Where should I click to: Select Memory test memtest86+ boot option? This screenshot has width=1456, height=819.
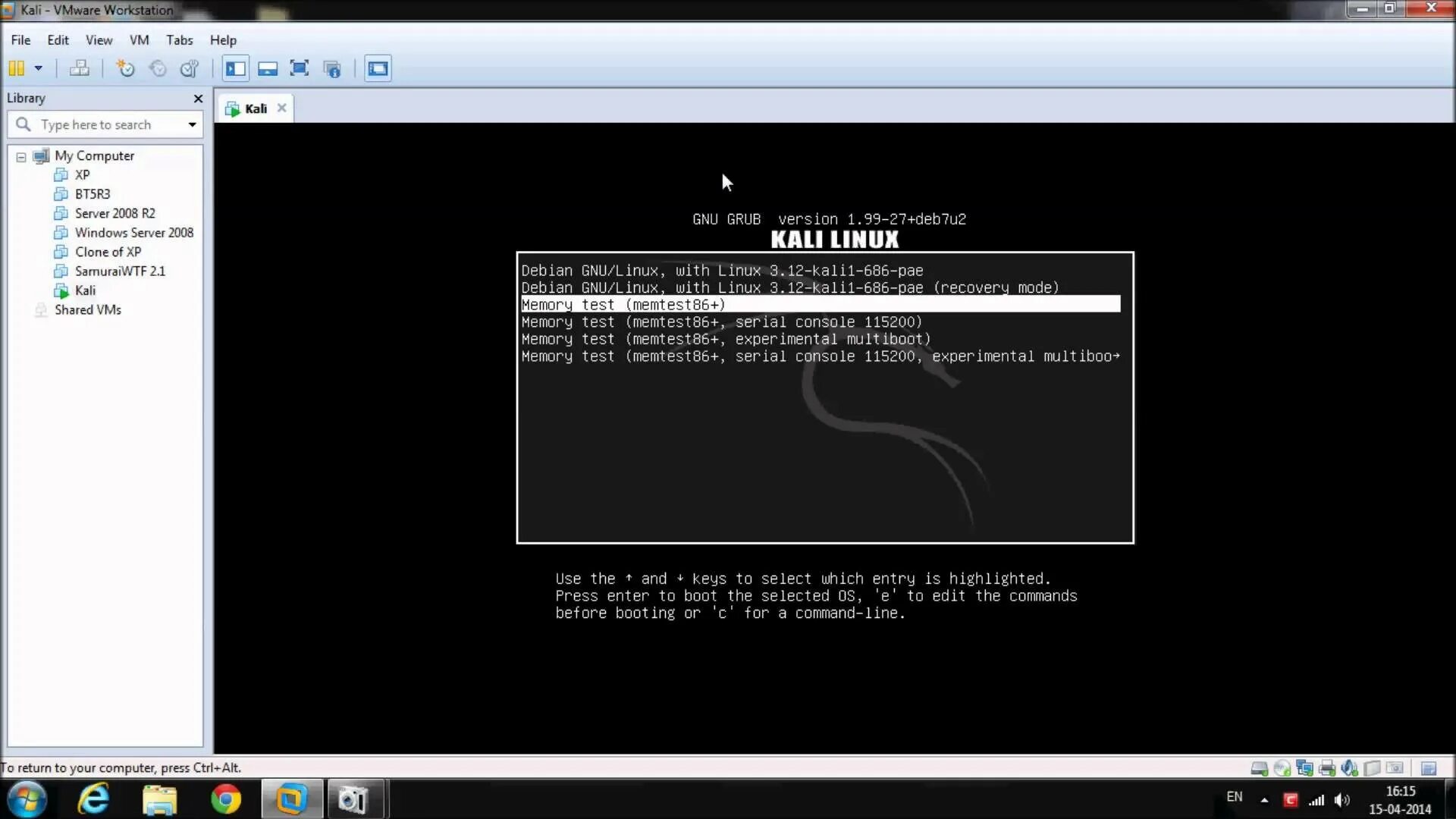coord(820,305)
